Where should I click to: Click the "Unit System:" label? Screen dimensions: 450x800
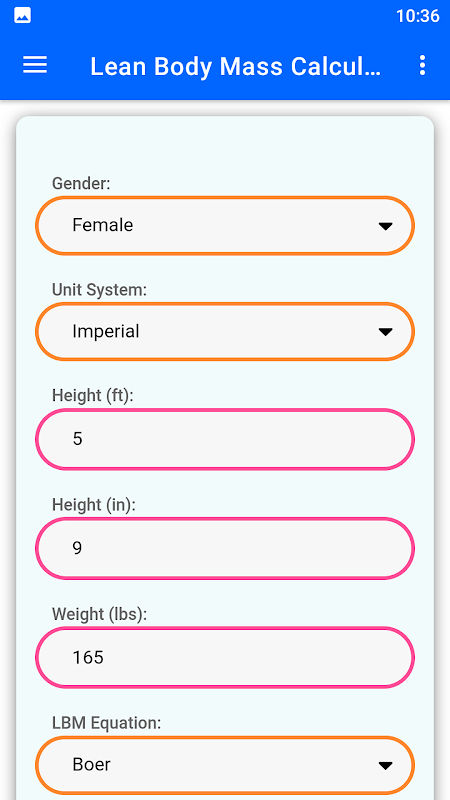click(99, 290)
